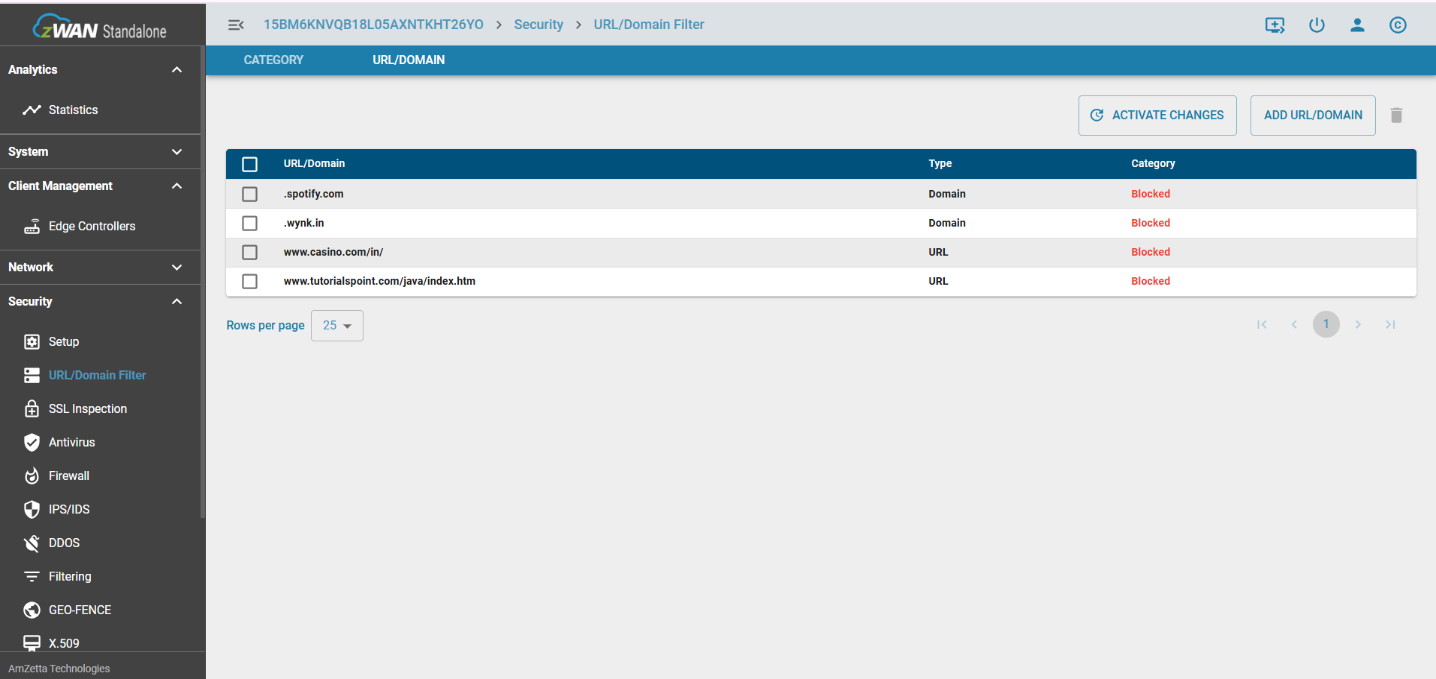Click the URL/Domain Filter sidebar icon
1436x679 pixels.
click(x=32, y=375)
